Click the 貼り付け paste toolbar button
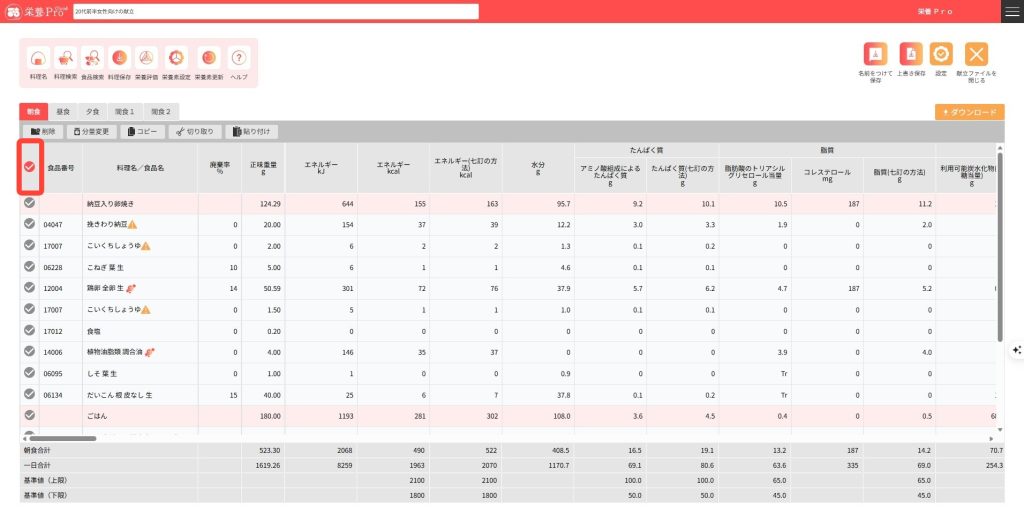Screen dimensions: 1024x508 pos(251,132)
